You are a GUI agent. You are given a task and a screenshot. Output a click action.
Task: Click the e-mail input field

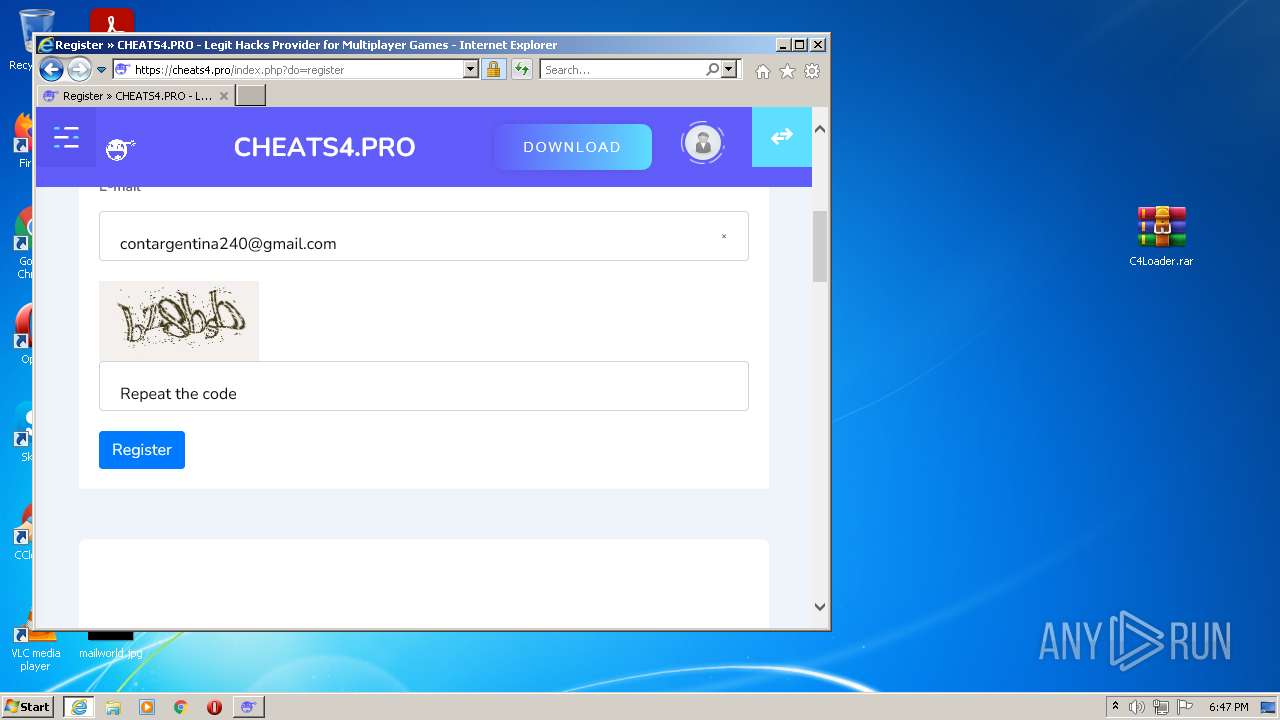(x=424, y=236)
